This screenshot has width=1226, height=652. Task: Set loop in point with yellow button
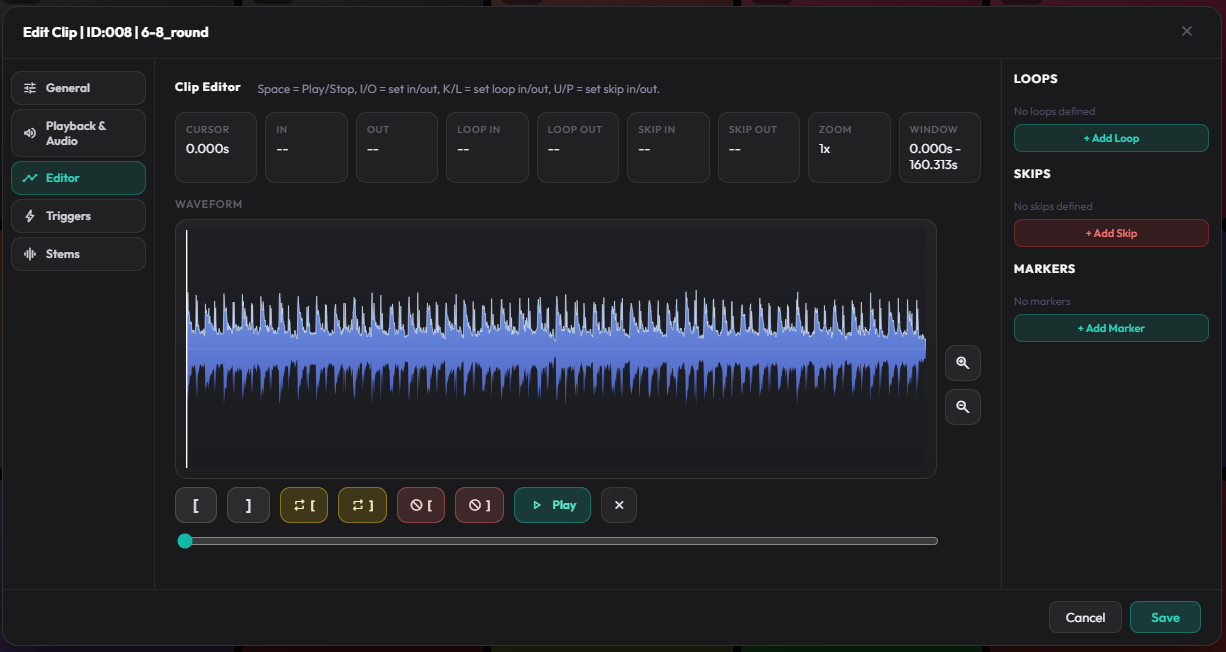304,505
